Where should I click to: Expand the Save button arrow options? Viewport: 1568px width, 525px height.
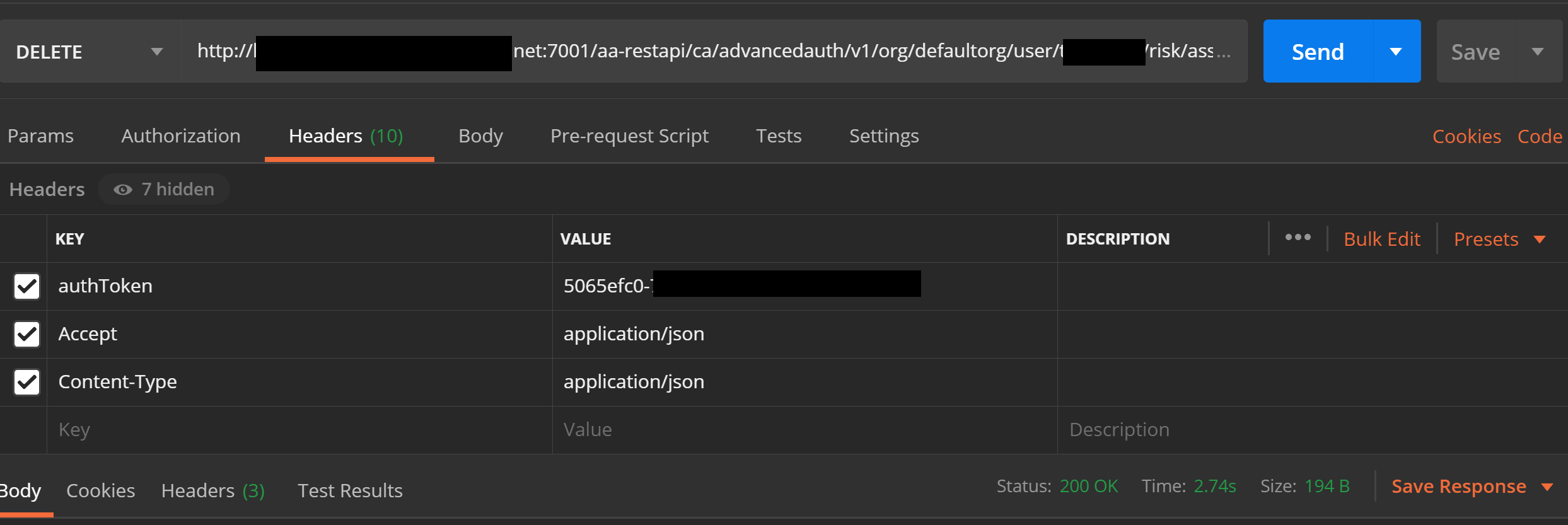pyautogui.click(x=1538, y=52)
